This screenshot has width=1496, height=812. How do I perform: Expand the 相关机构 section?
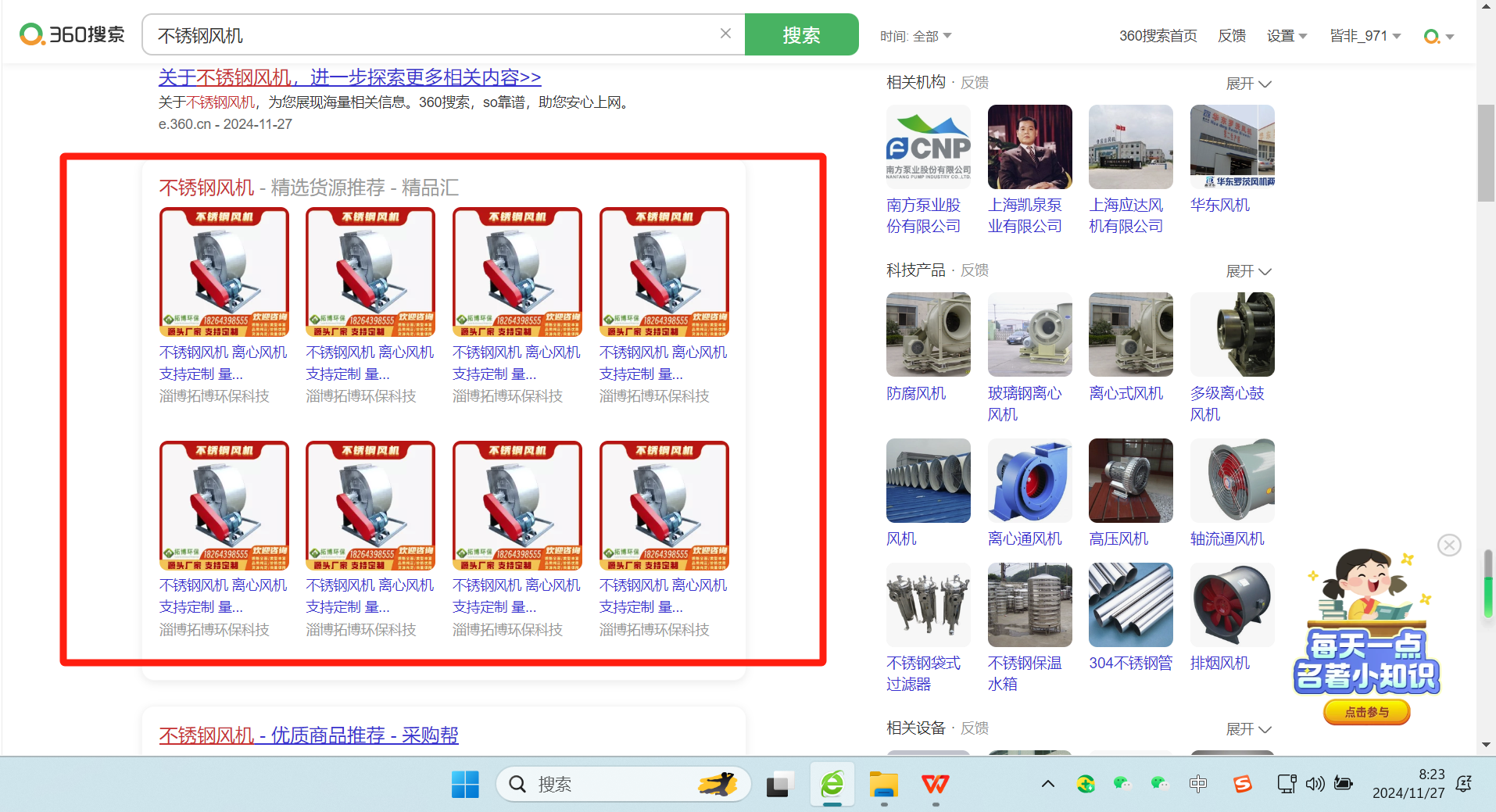[1248, 84]
